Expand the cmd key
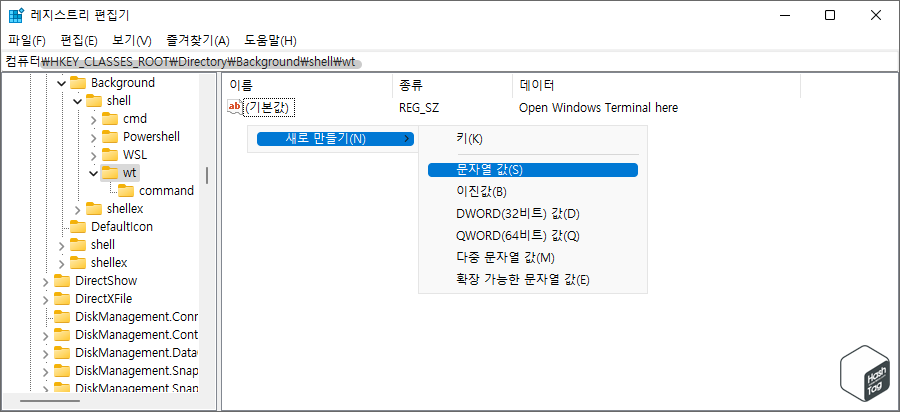This screenshot has width=900, height=412. [94, 119]
